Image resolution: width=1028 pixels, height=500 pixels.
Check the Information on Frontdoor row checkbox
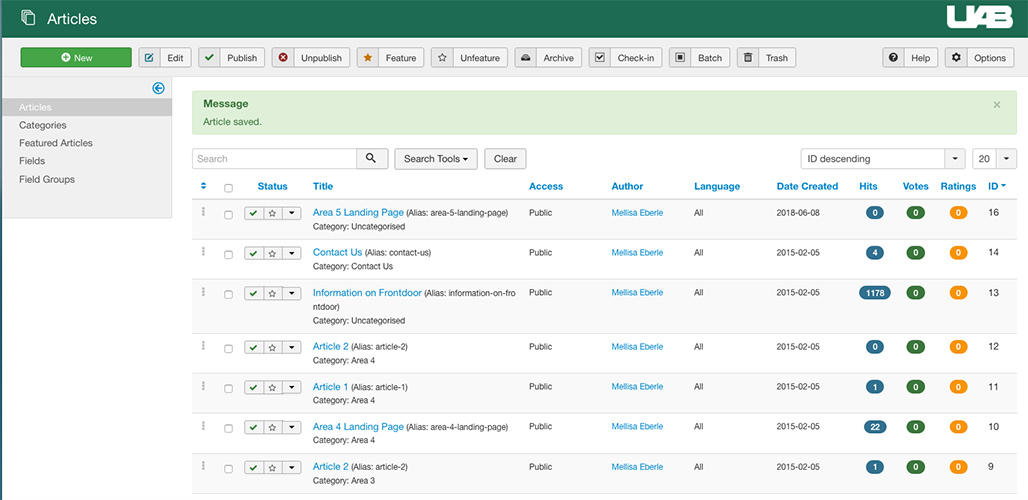click(x=228, y=294)
